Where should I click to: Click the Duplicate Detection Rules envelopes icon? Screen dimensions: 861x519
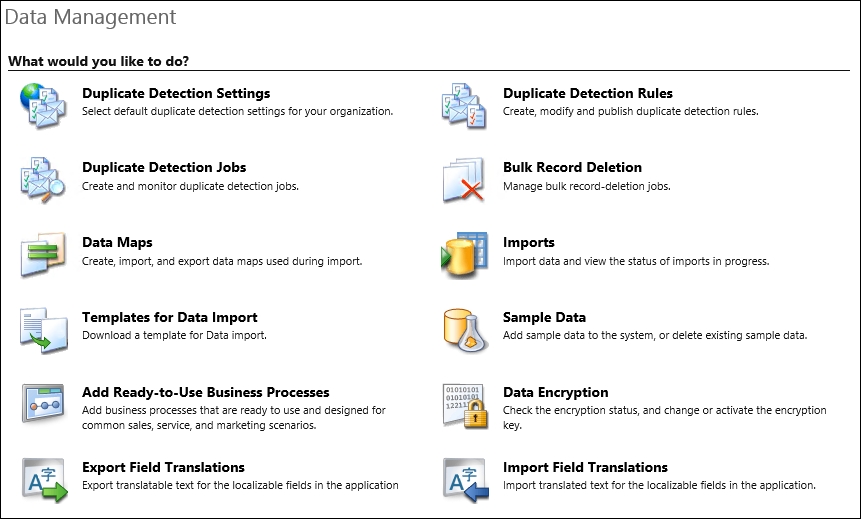464,105
